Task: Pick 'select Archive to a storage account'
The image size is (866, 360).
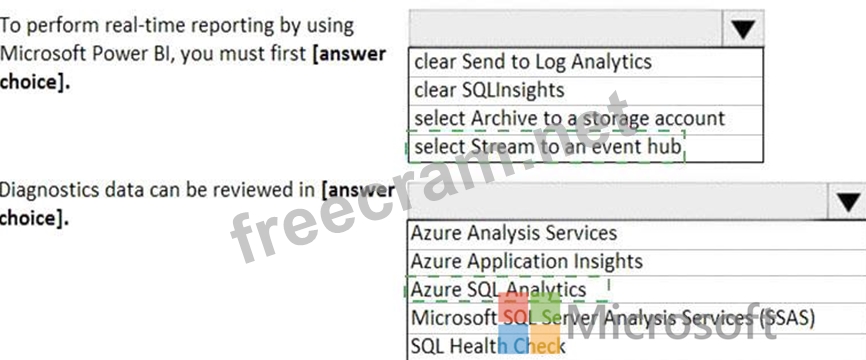Action: (x=586, y=119)
